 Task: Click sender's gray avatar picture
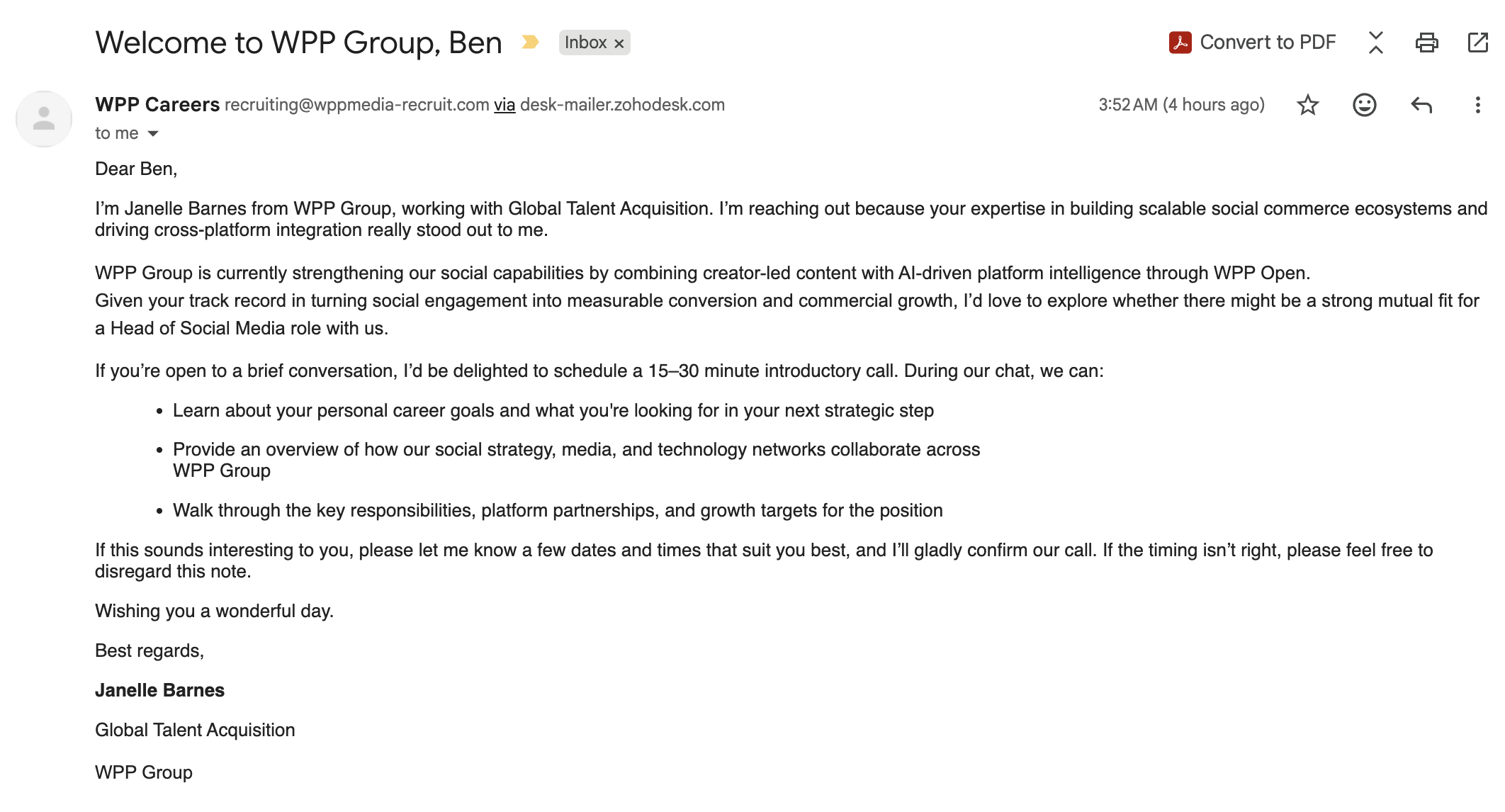44,118
